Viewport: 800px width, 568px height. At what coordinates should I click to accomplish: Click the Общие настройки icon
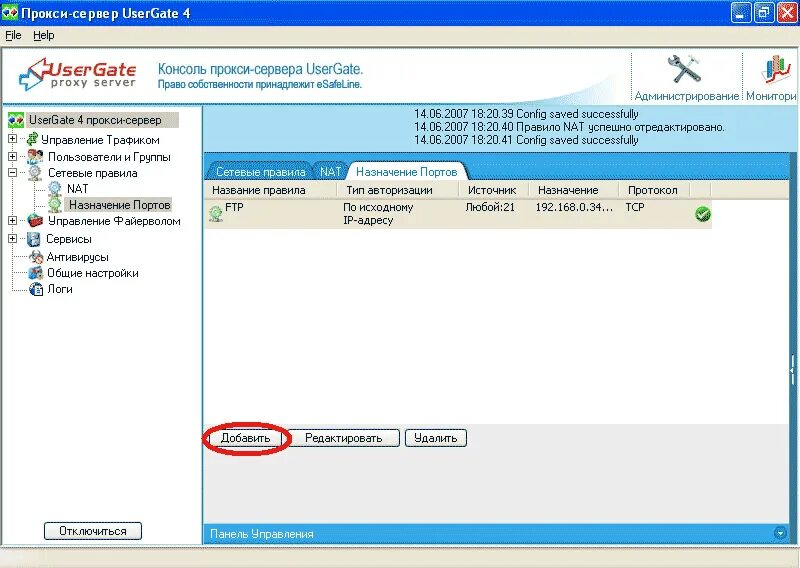pyautogui.click(x=35, y=273)
